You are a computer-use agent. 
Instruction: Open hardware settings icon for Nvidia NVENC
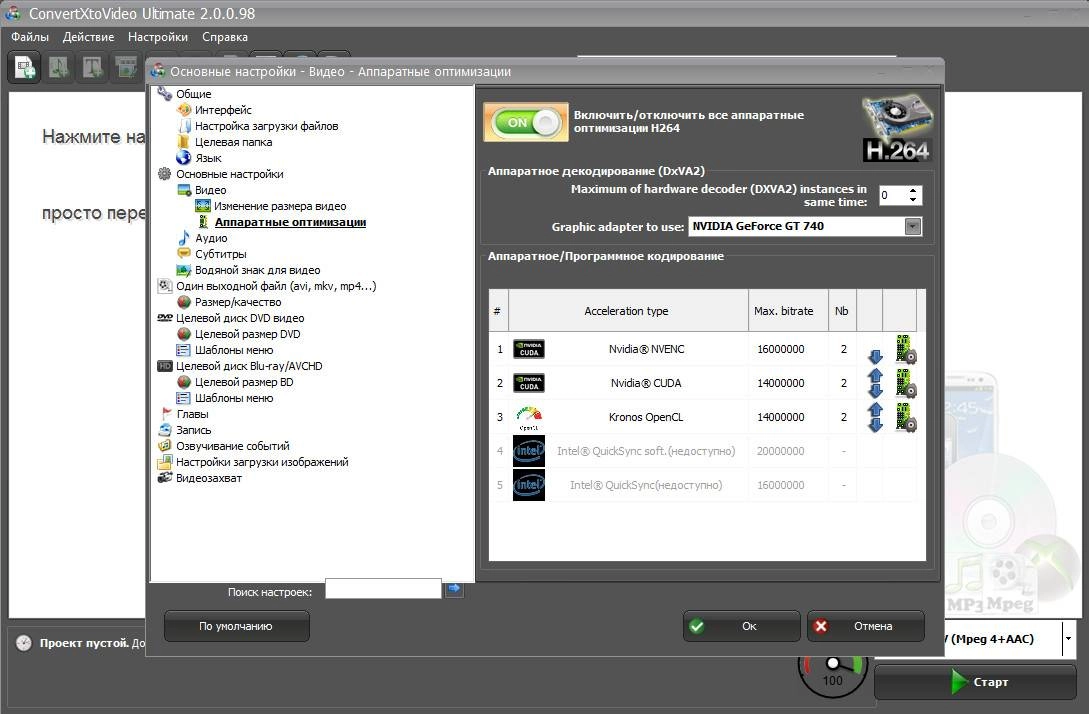[x=906, y=349]
